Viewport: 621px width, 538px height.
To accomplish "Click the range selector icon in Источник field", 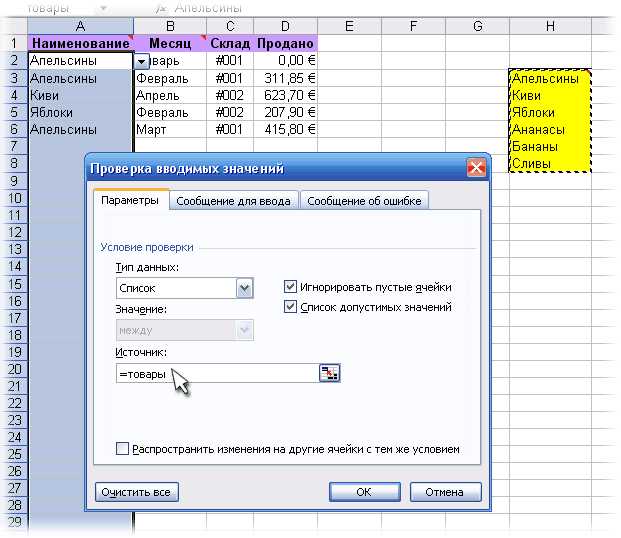I will [330, 373].
